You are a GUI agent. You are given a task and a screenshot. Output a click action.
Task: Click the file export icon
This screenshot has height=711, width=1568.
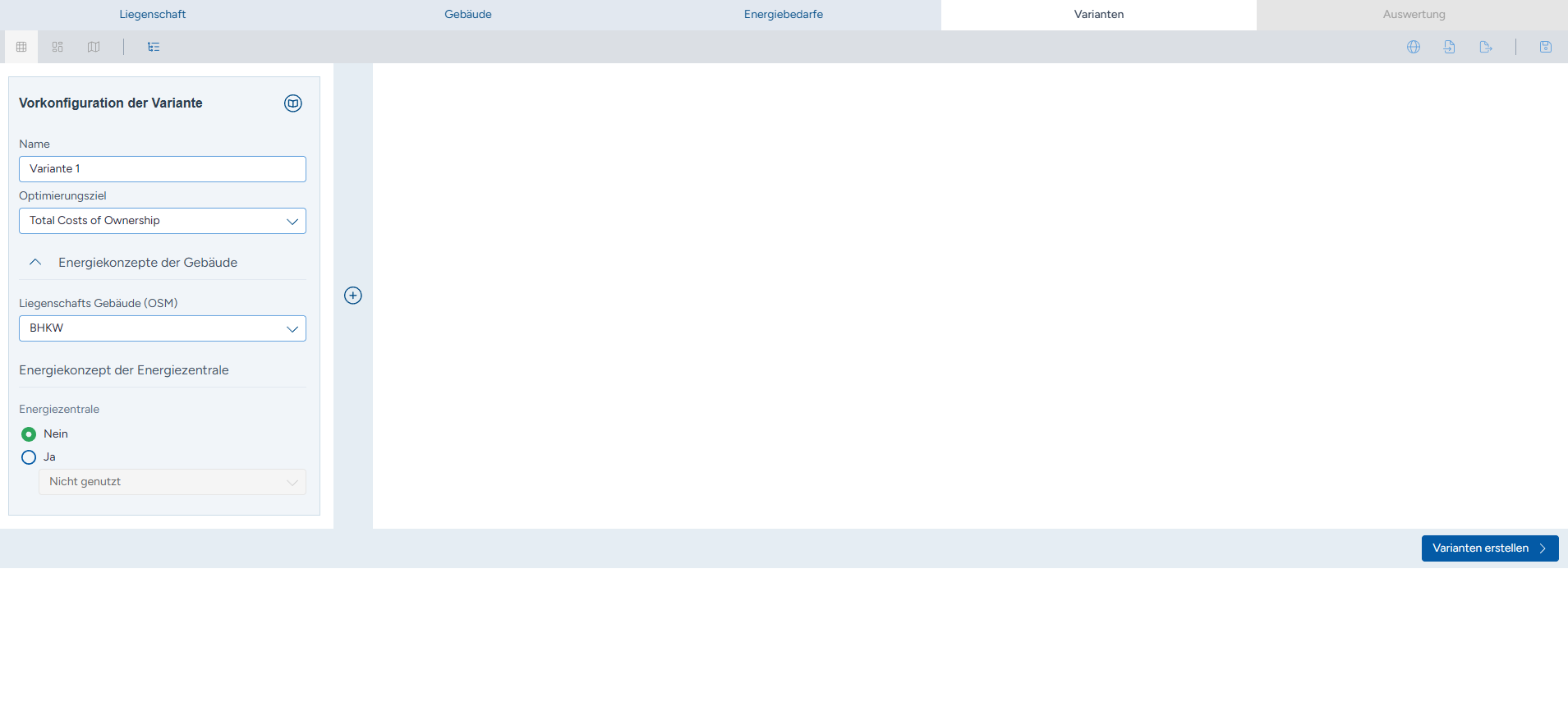(x=1486, y=47)
